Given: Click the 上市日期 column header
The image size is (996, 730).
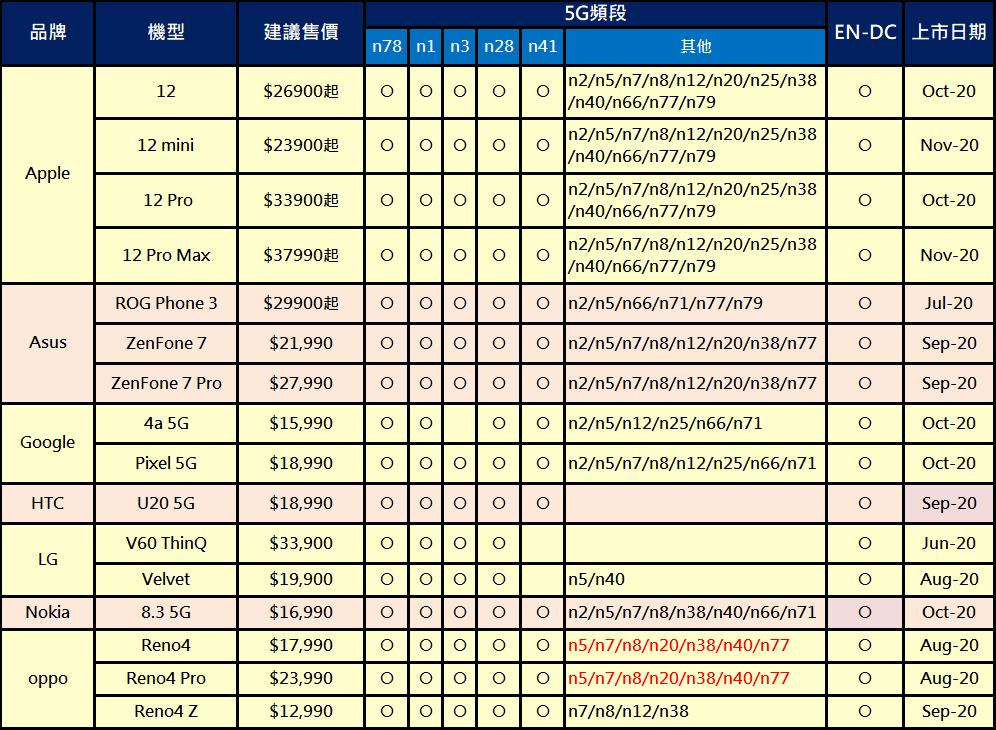Looking at the screenshot, I should (949, 33).
